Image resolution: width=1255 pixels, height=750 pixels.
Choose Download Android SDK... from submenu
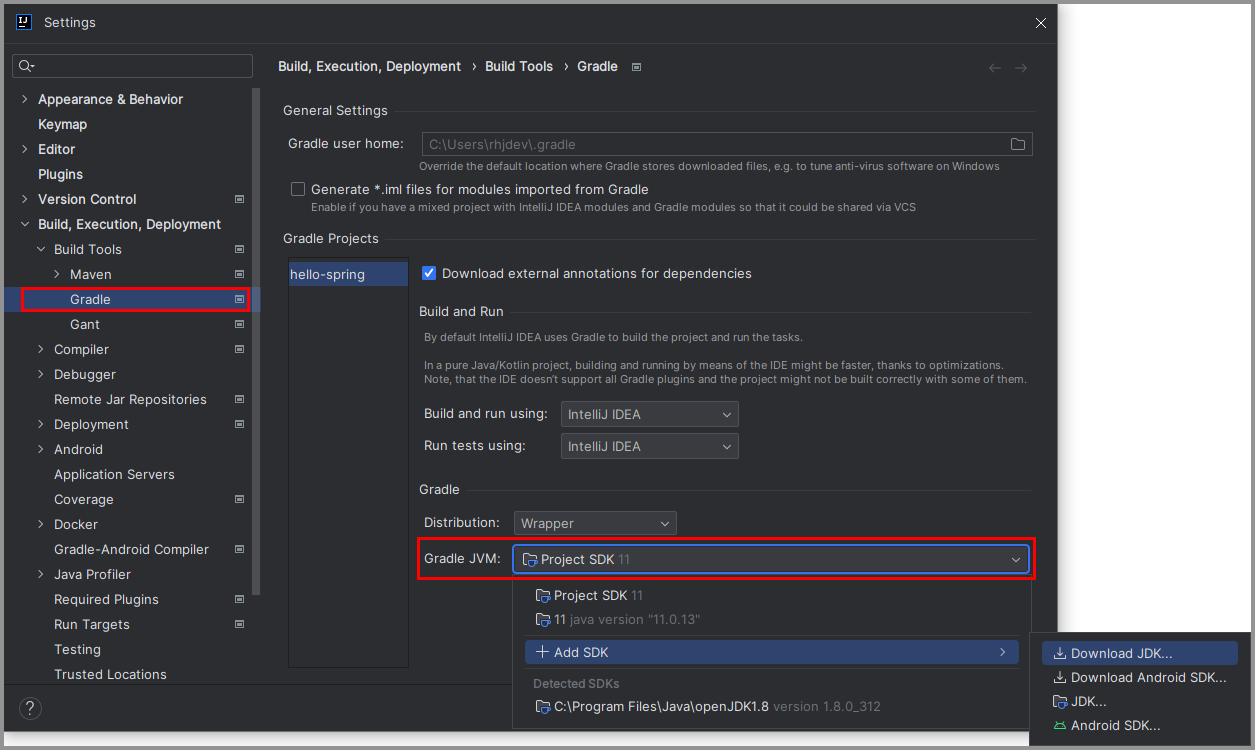[1140, 677]
